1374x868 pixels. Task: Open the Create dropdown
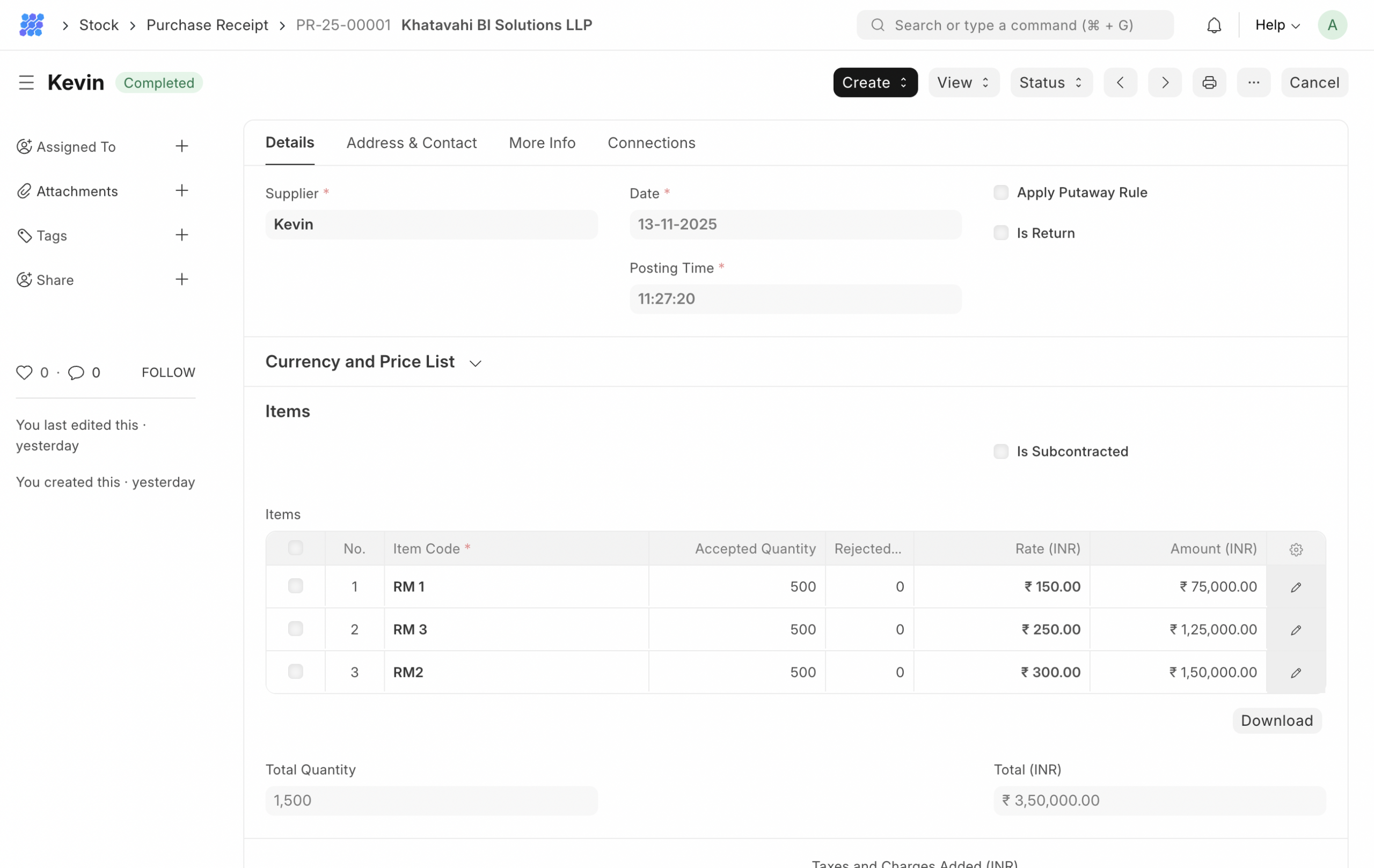pos(875,83)
